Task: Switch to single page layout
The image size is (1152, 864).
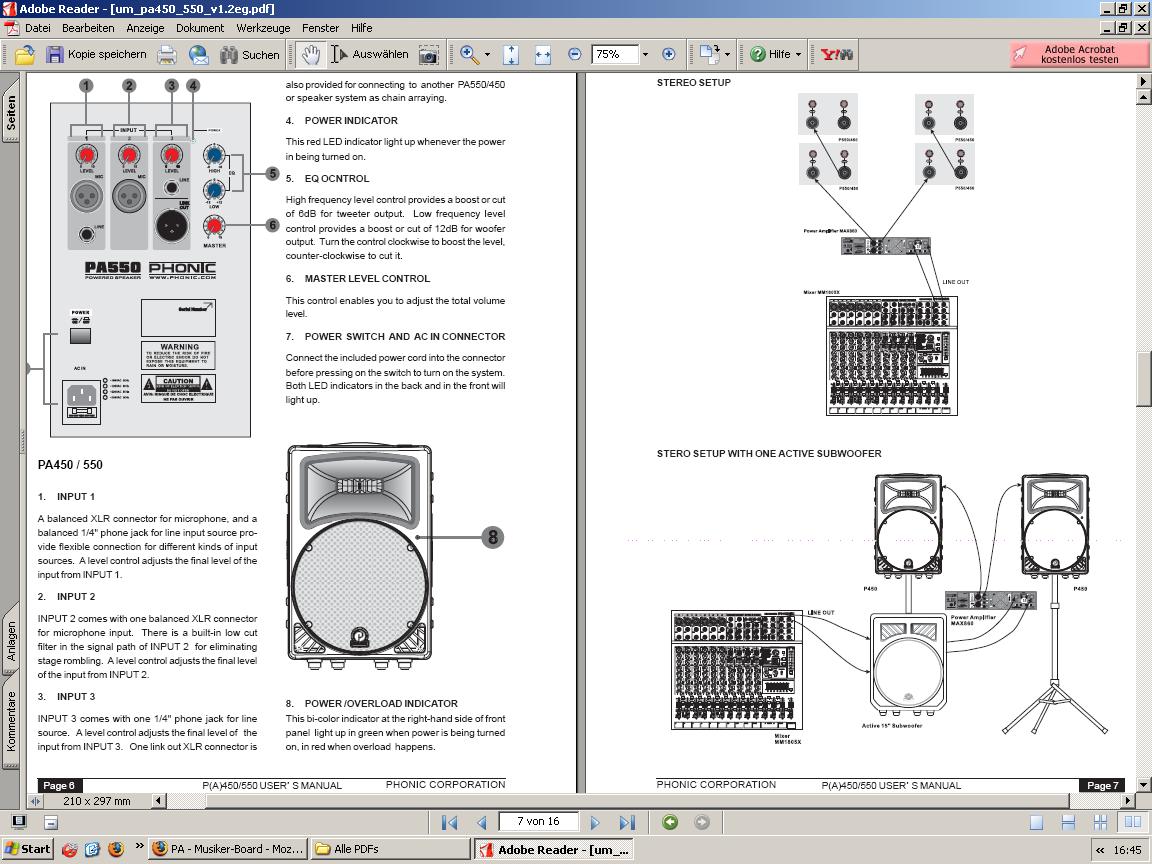Action: [1036, 822]
